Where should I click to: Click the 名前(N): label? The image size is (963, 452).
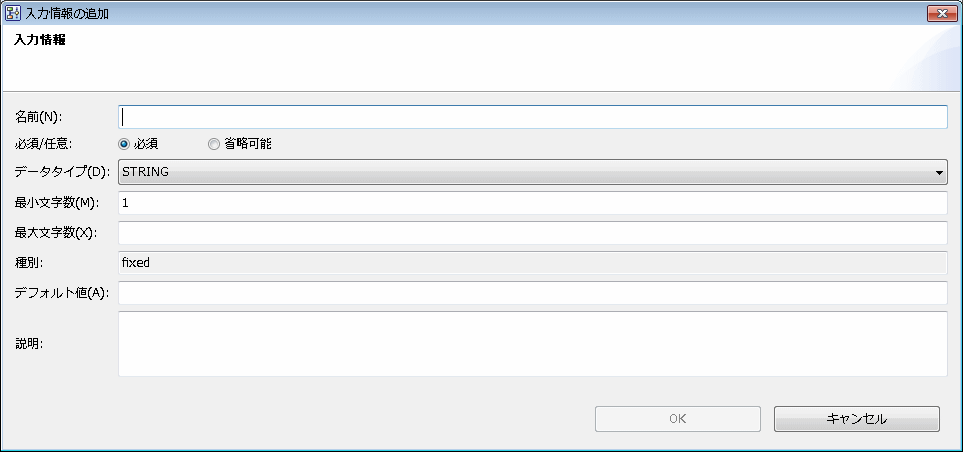(x=39, y=117)
